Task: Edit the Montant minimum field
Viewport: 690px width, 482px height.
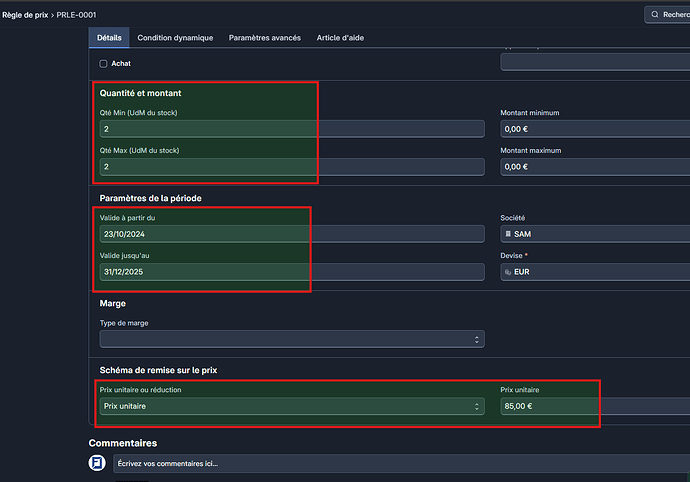Action: pyautogui.click(x=594, y=129)
